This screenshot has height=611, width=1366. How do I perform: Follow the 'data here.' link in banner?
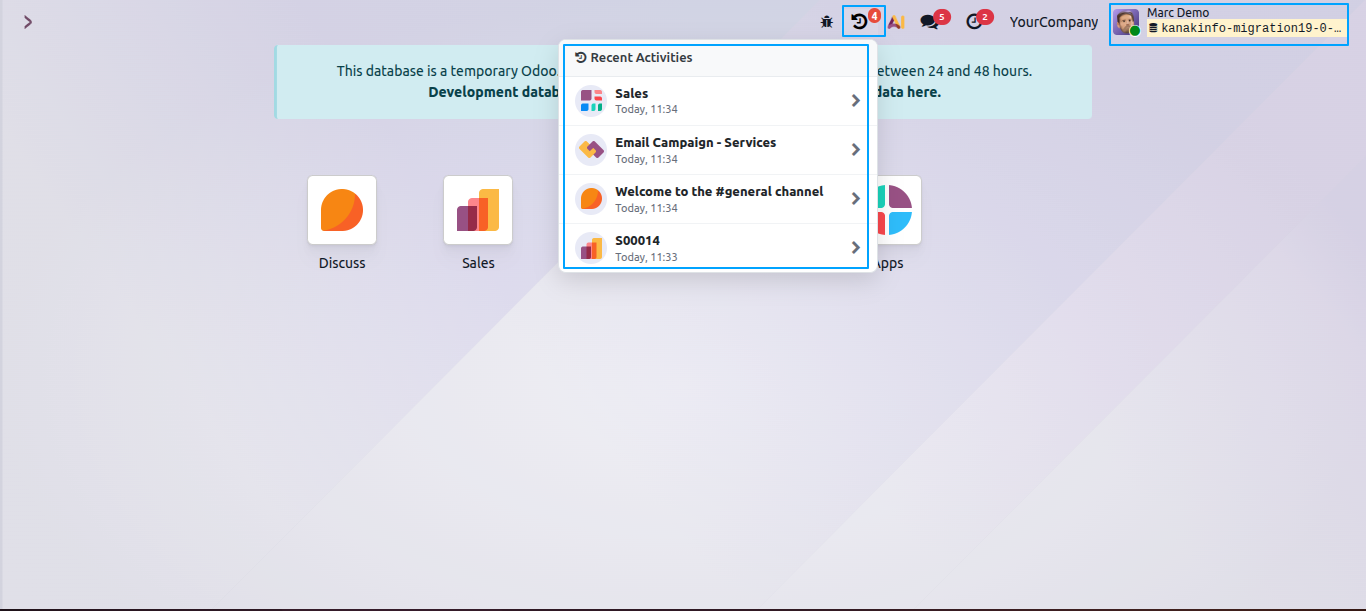907,91
